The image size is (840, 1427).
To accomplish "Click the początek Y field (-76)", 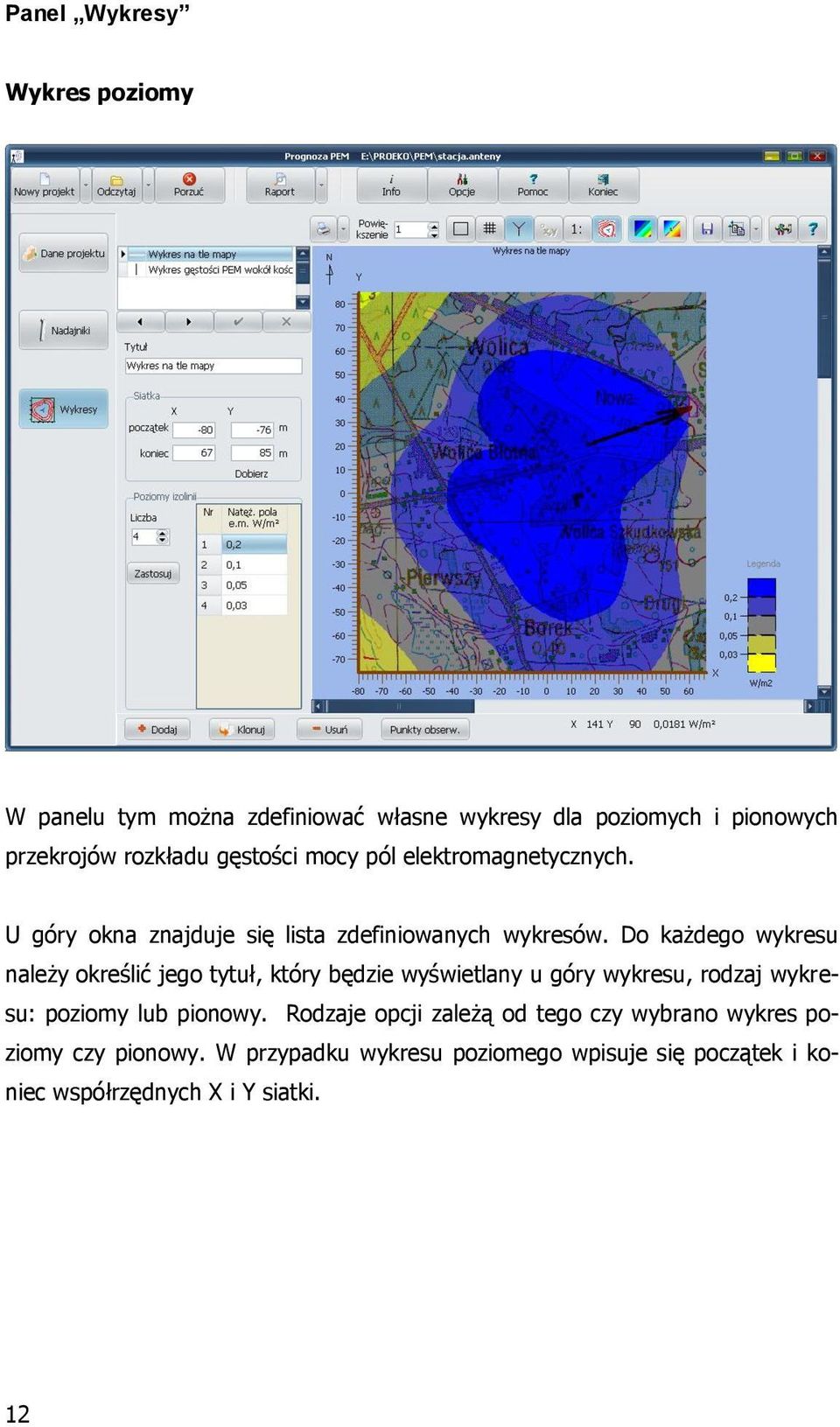I will pos(253,430).
